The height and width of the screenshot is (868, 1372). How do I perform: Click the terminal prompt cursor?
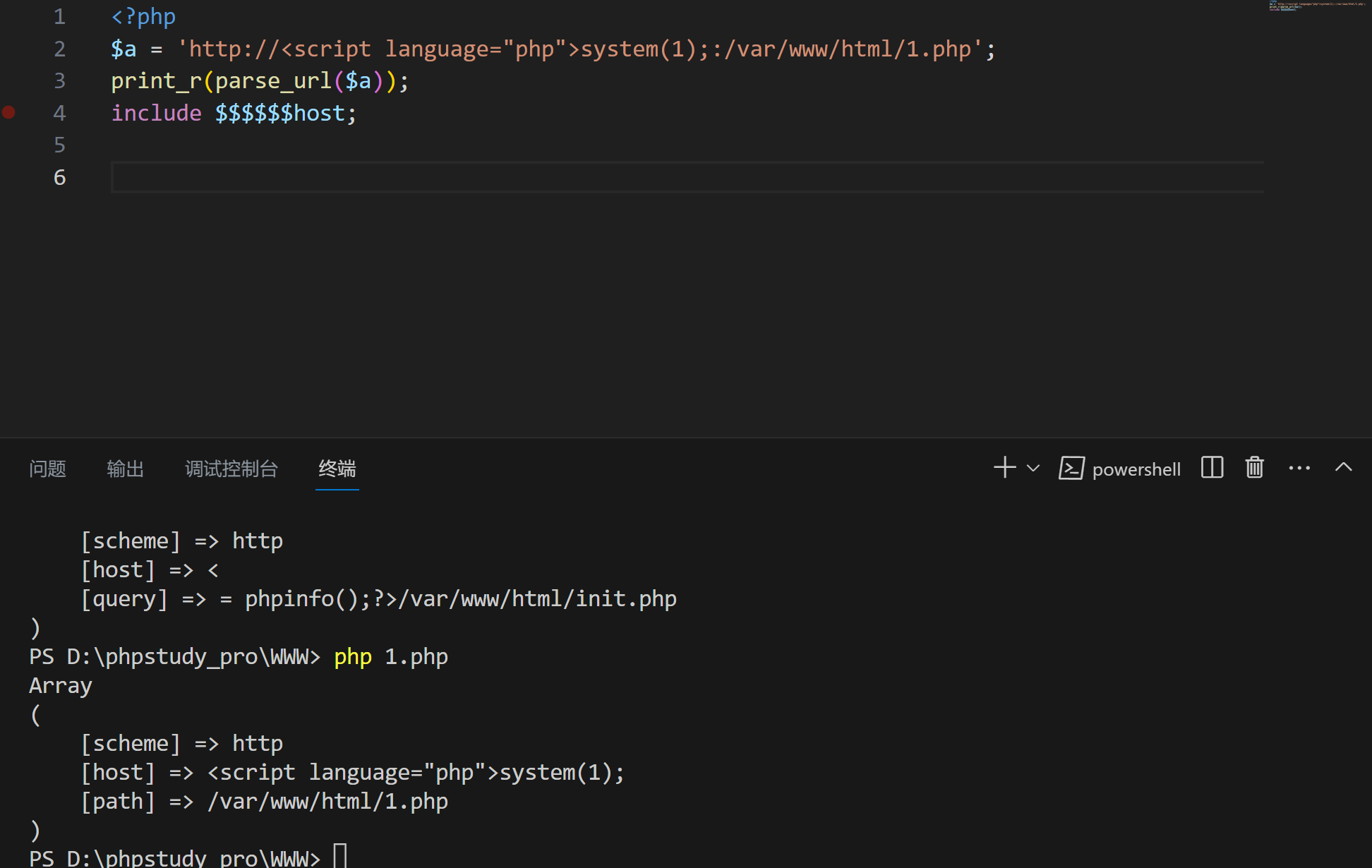tap(340, 856)
